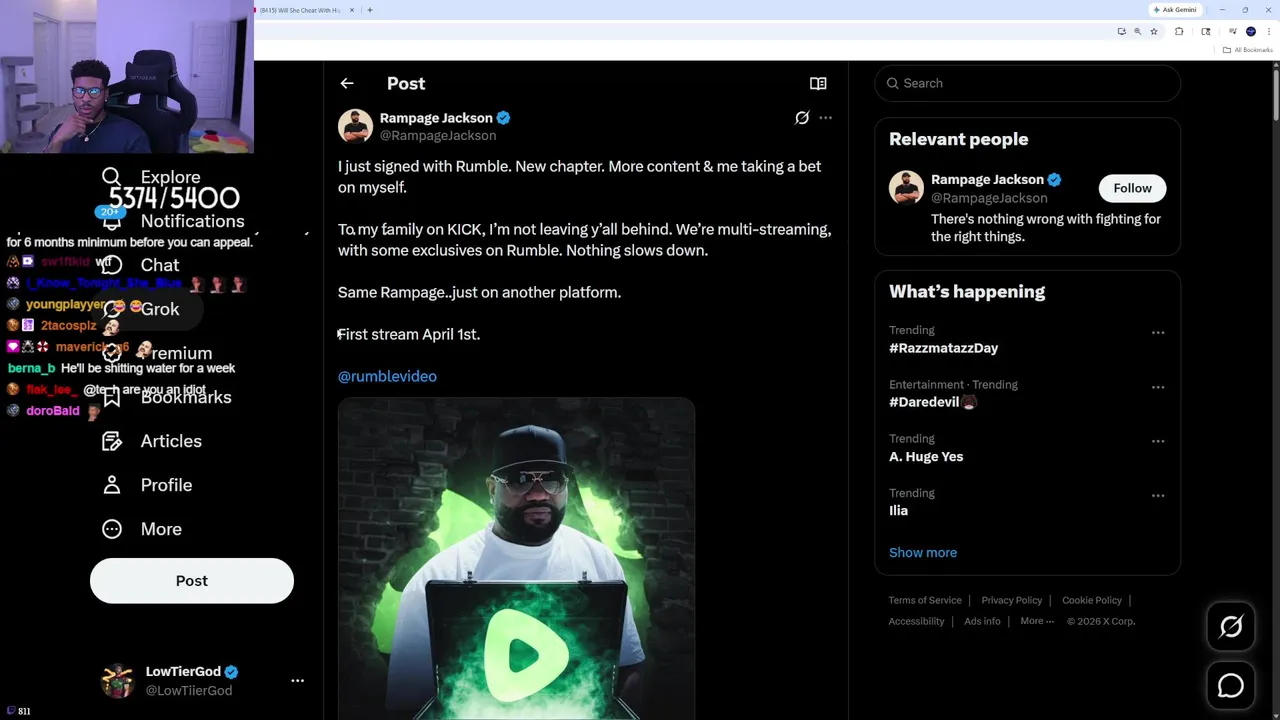The width and height of the screenshot is (1280, 720).
Task: Open browser profile avatar
Action: point(1251,32)
